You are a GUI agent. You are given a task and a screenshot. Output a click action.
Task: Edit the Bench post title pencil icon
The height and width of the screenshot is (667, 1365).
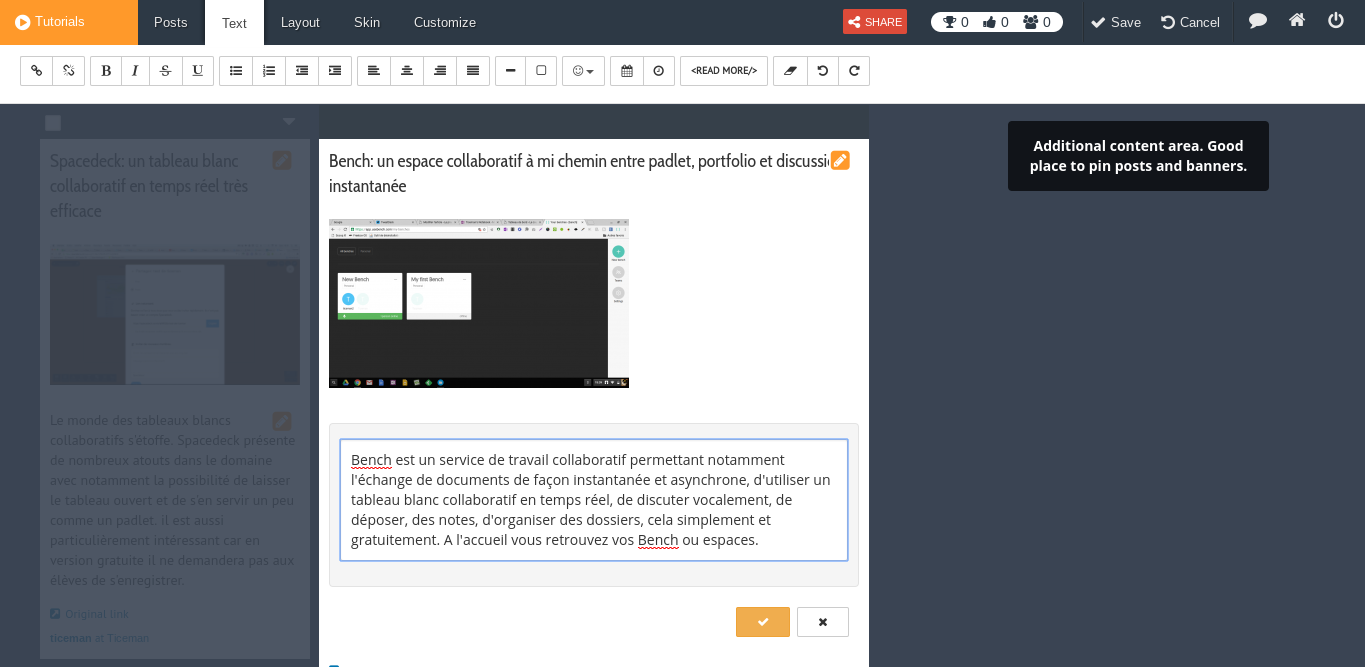point(840,160)
